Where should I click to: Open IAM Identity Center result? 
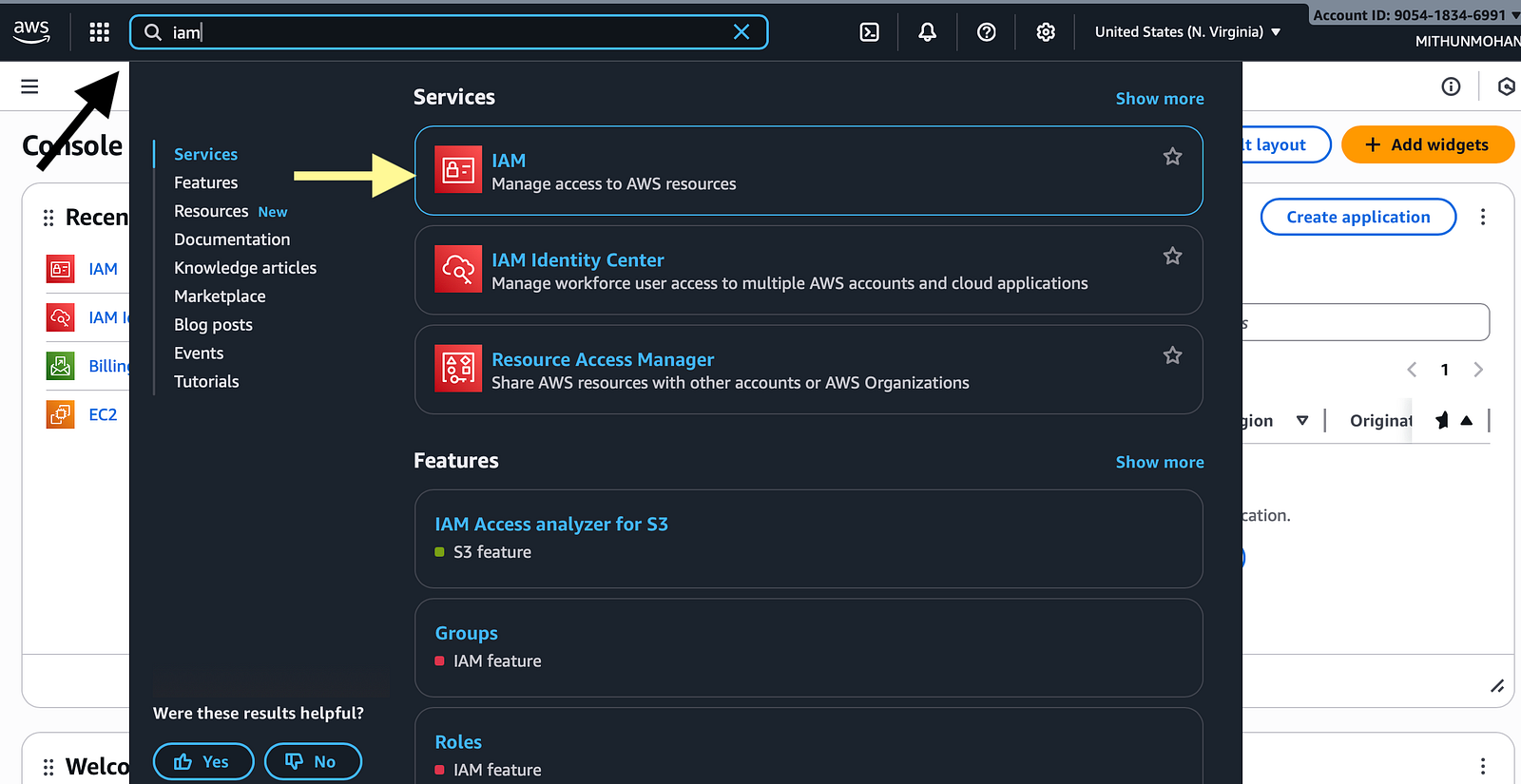click(809, 270)
